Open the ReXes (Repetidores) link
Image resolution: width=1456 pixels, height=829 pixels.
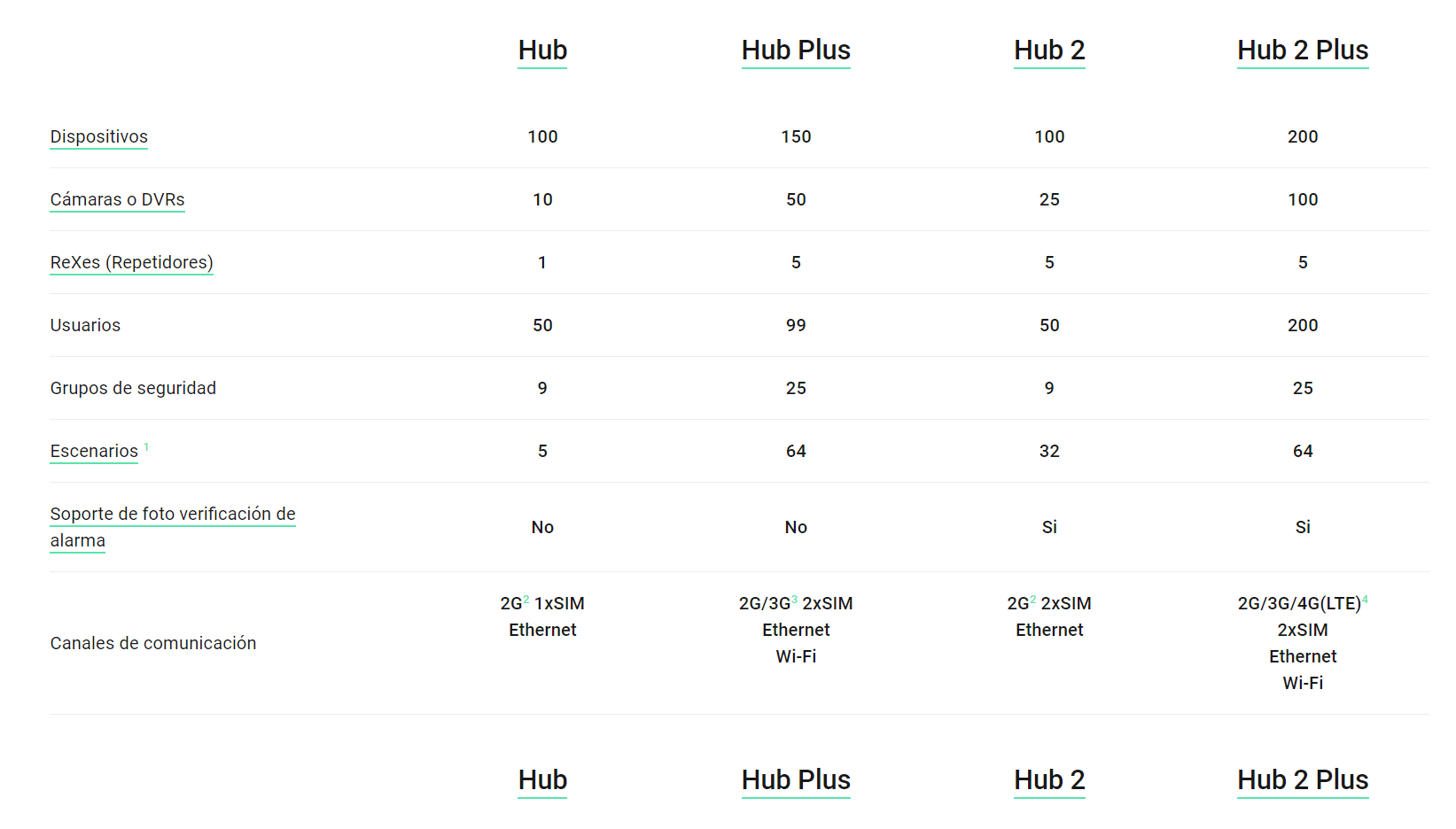131,262
